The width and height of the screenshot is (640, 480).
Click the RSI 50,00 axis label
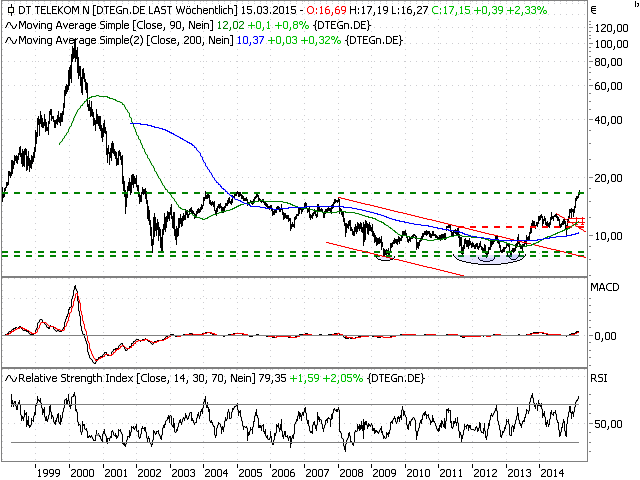tap(608, 424)
